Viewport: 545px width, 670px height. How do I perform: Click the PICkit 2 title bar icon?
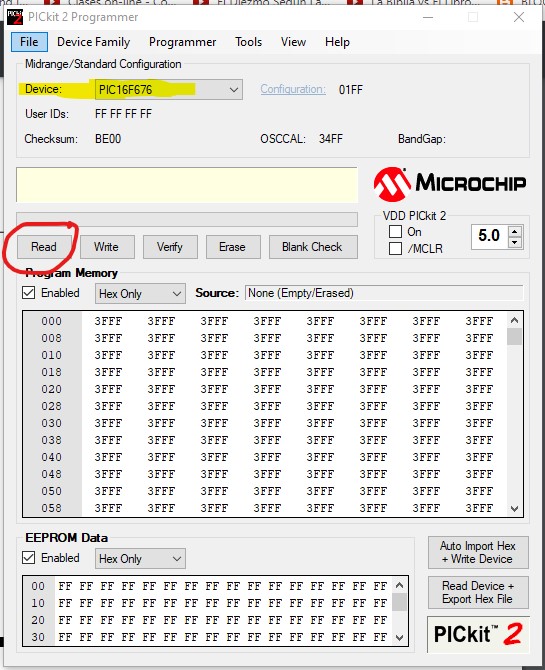(15, 17)
